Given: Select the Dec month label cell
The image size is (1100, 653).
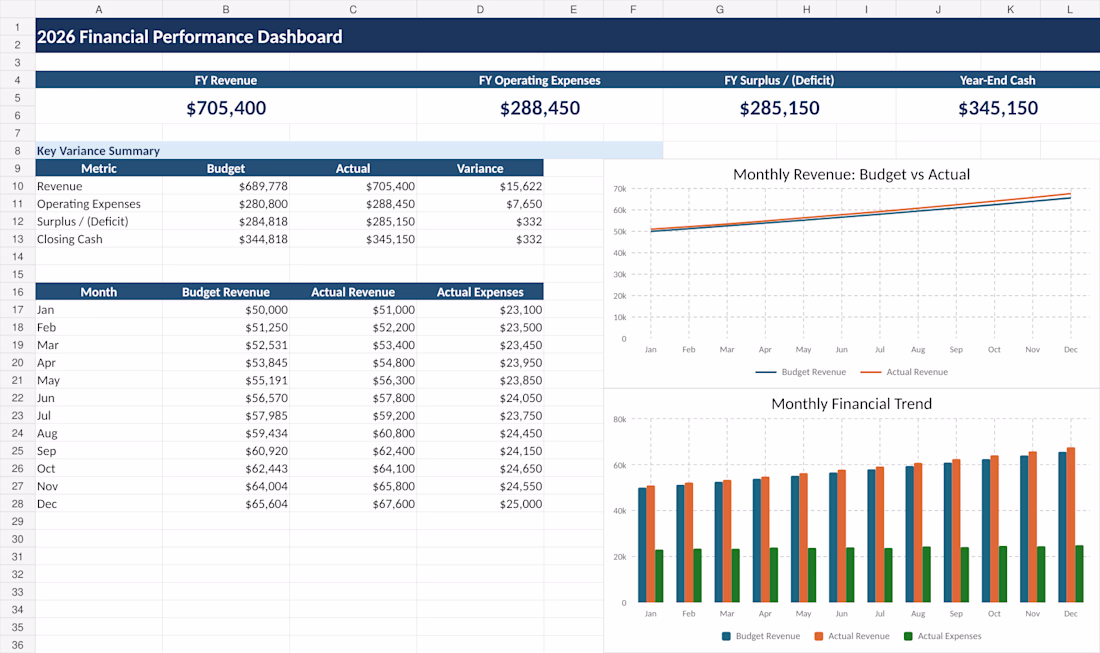Looking at the screenshot, I should [x=99, y=504].
